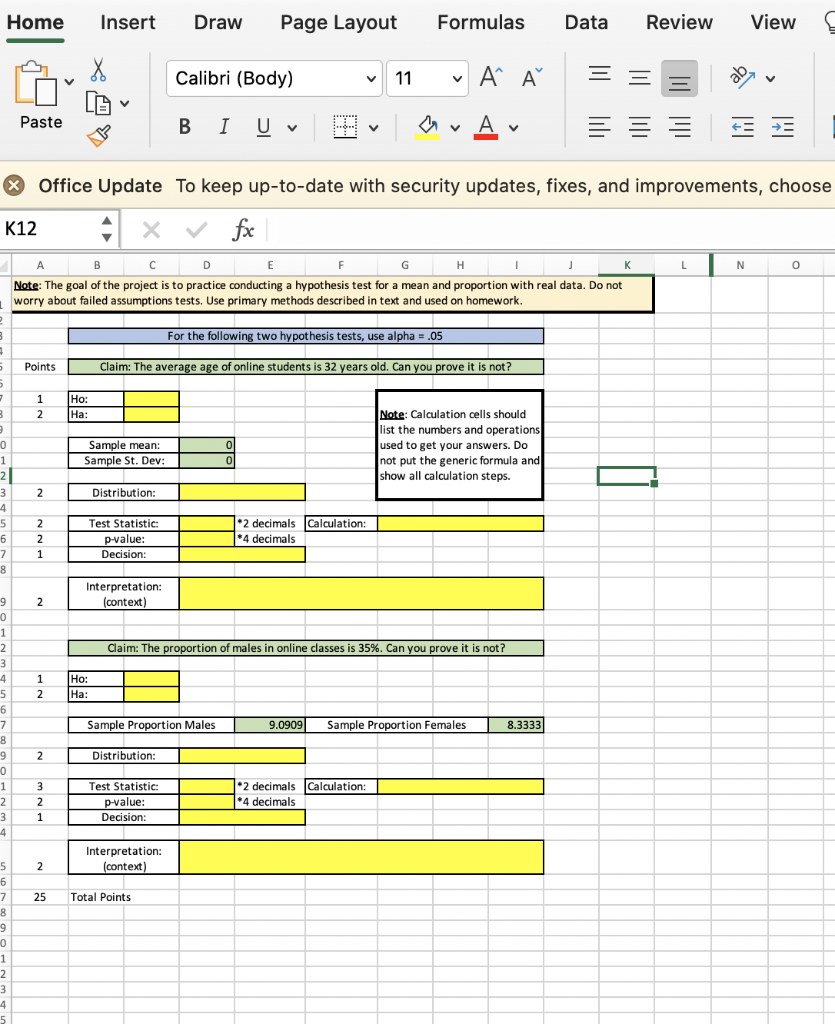The width and height of the screenshot is (835, 1024).
Task: Apply bold formatting
Action: pyautogui.click(x=184, y=127)
